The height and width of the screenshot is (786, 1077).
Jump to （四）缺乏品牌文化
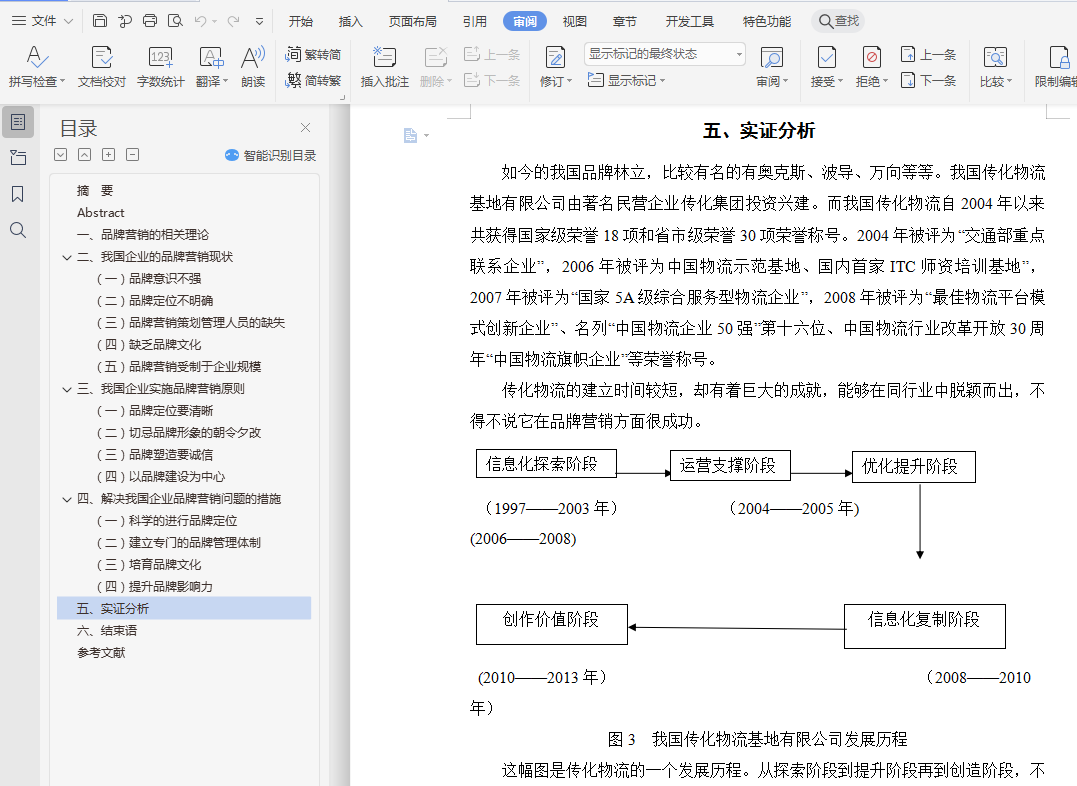tap(149, 345)
